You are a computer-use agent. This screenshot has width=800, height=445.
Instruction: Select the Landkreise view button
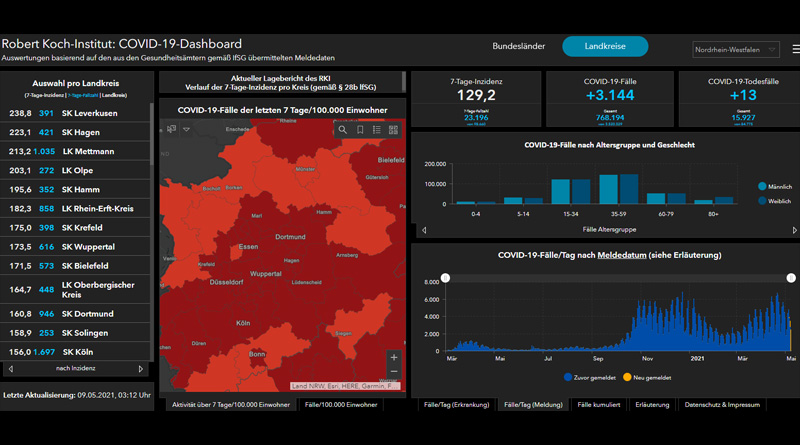(605, 46)
